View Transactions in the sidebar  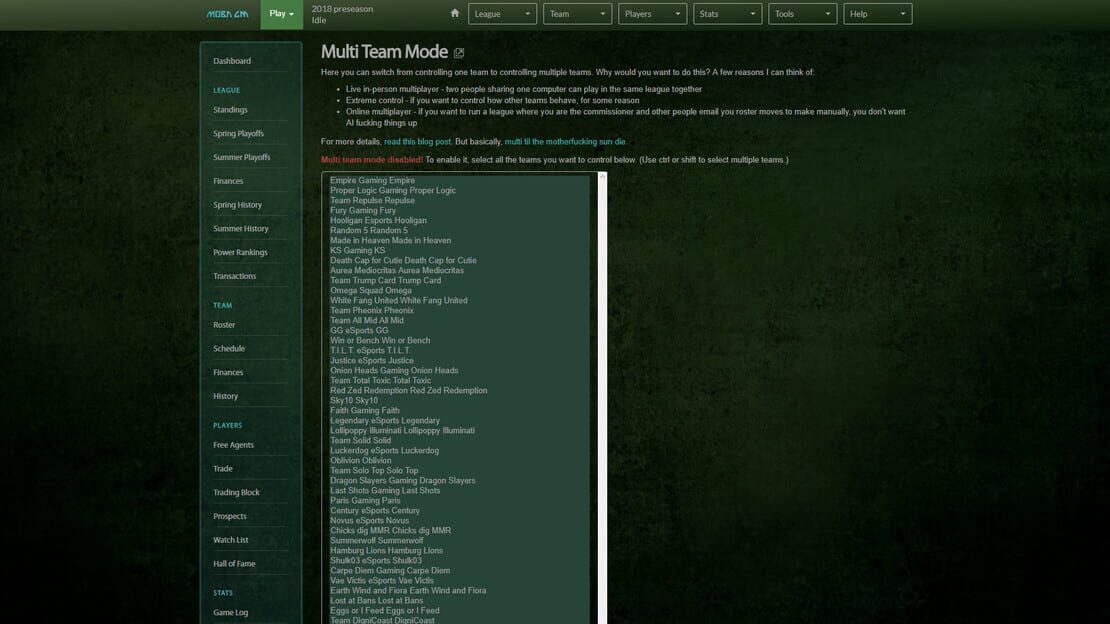(x=234, y=276)
